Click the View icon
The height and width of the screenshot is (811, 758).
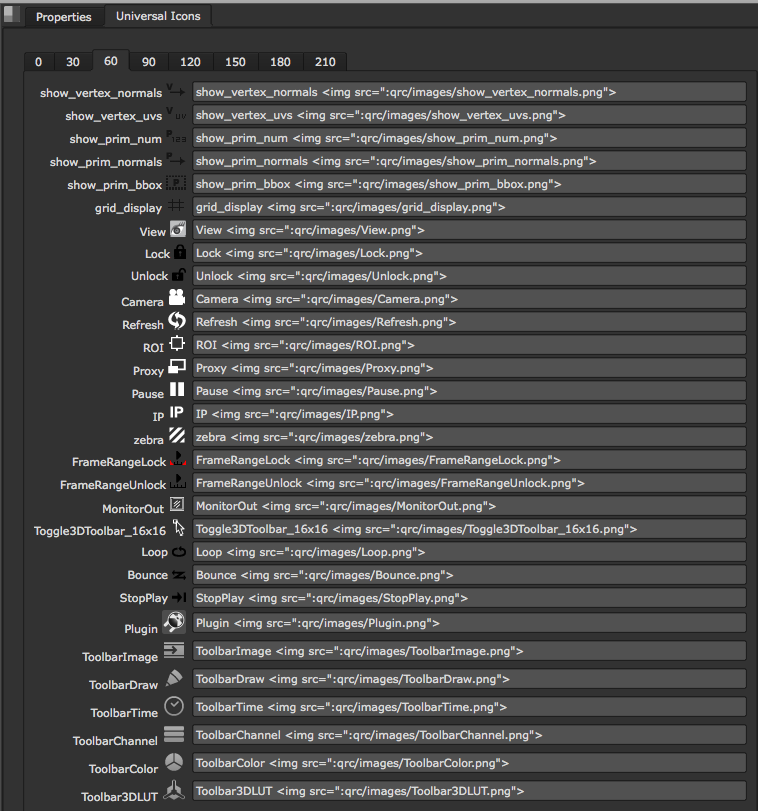click(x=178, y=229)
